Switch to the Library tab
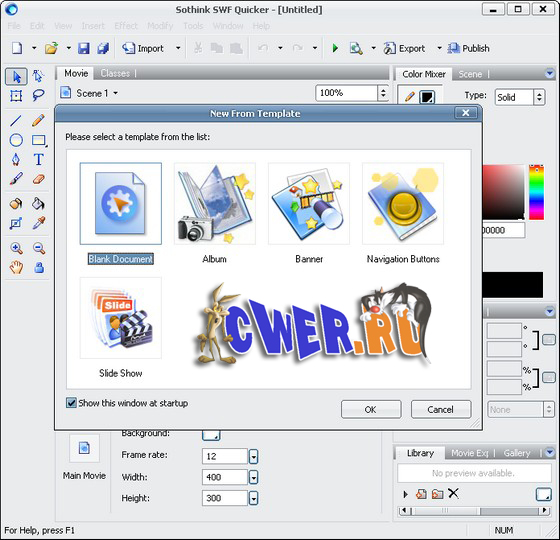 420,453
